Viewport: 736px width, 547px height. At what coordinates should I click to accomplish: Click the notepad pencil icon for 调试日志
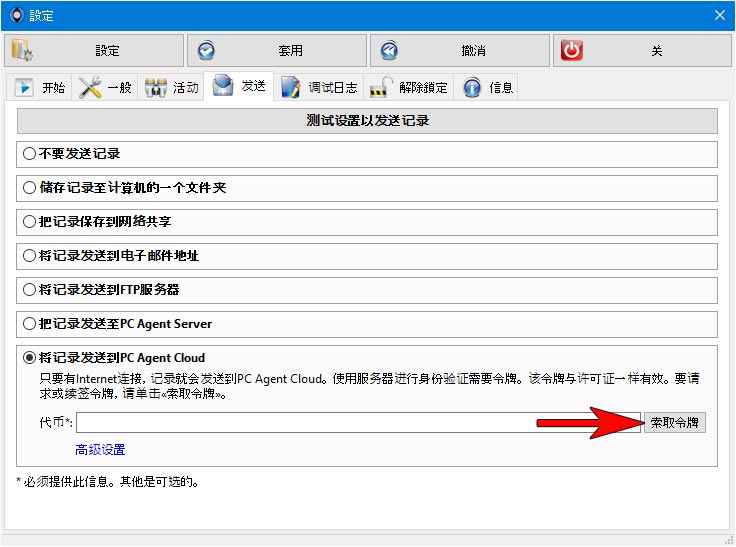291,87
